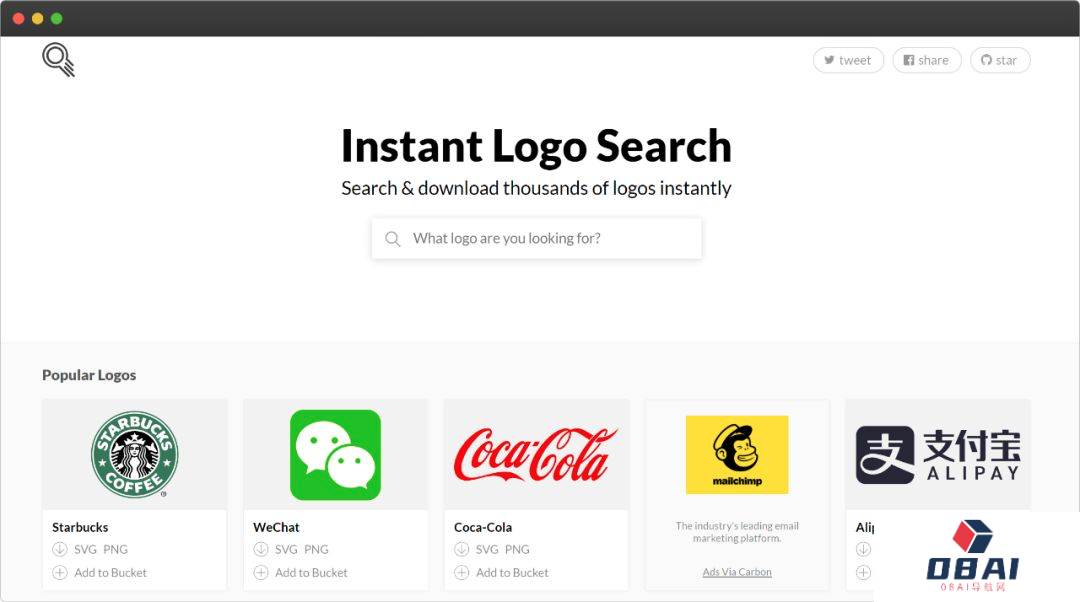Image resolution: width=1080 pixels, height=602 pixels.
Task: Click the Coca-Cola download arrow icon
Action: (x=461, y=549)
